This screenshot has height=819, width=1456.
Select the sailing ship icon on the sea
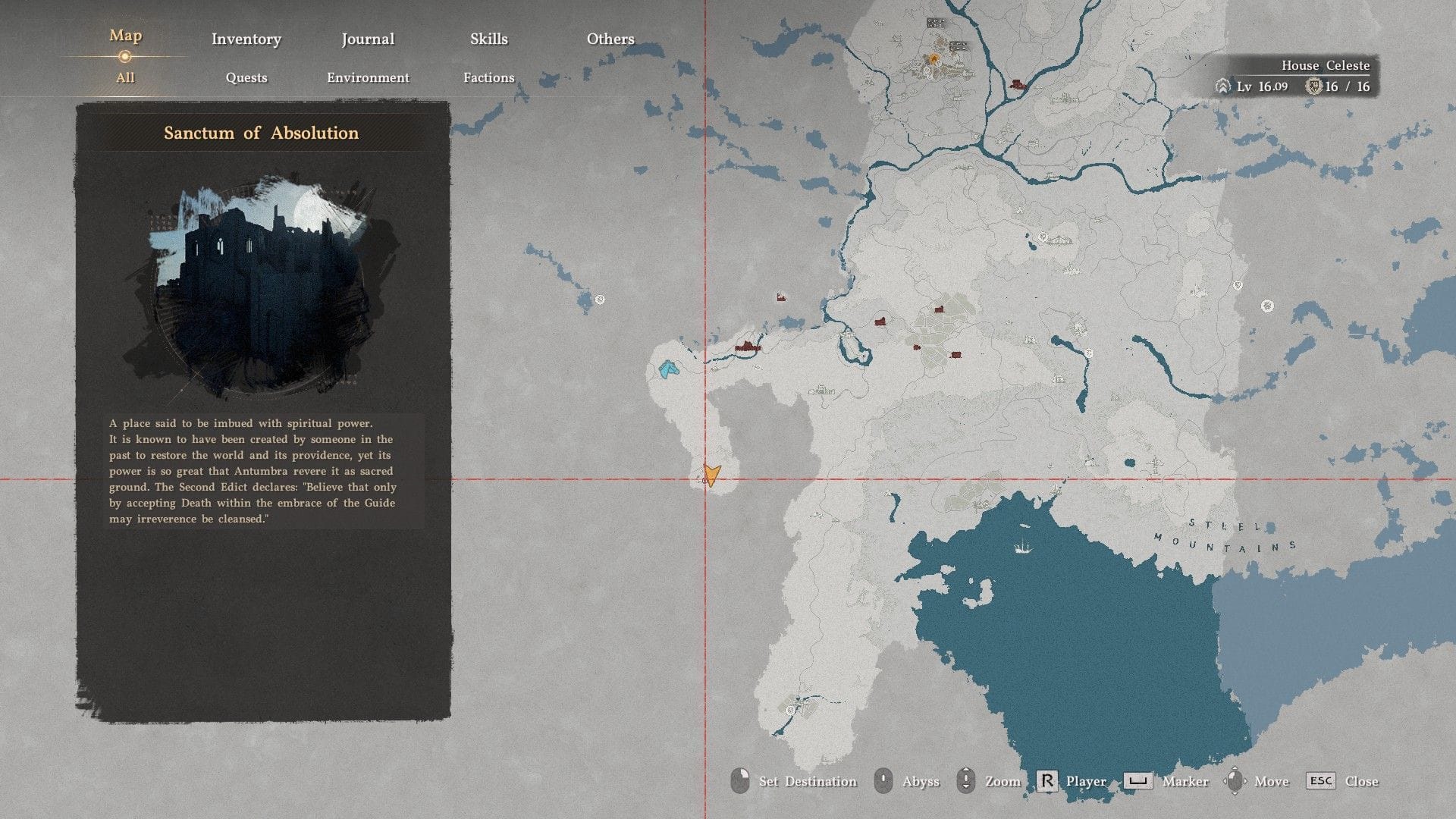(1023, 546)
